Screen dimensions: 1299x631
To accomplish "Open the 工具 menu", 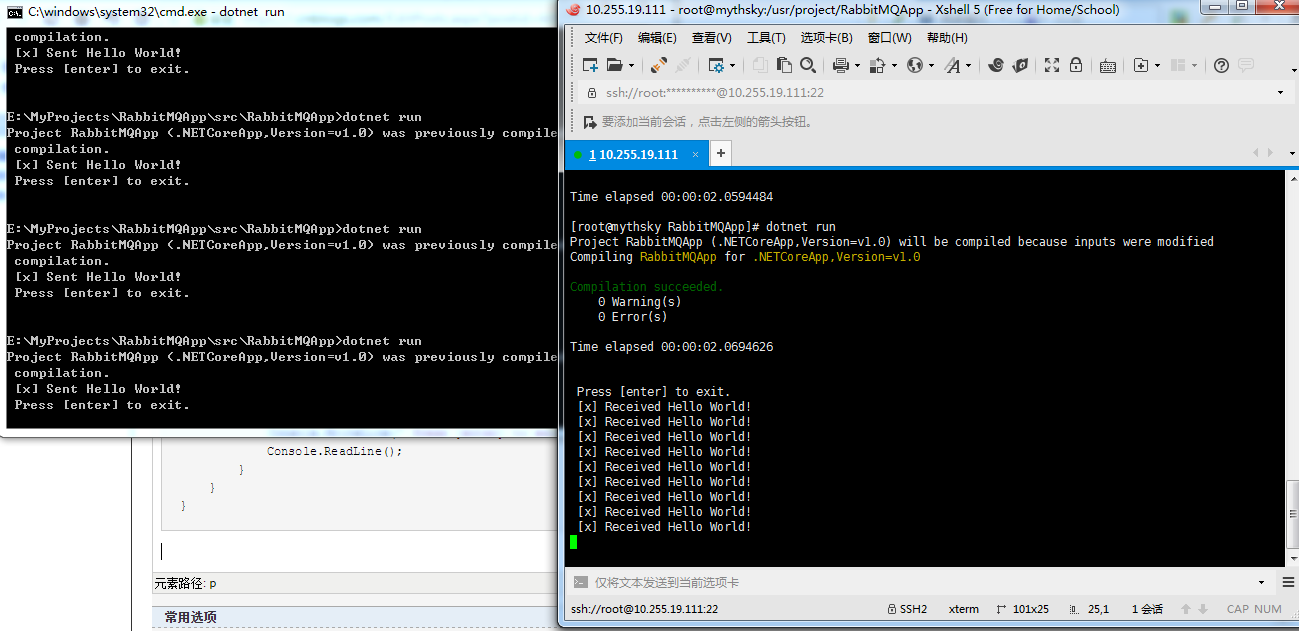I will 767,38.
